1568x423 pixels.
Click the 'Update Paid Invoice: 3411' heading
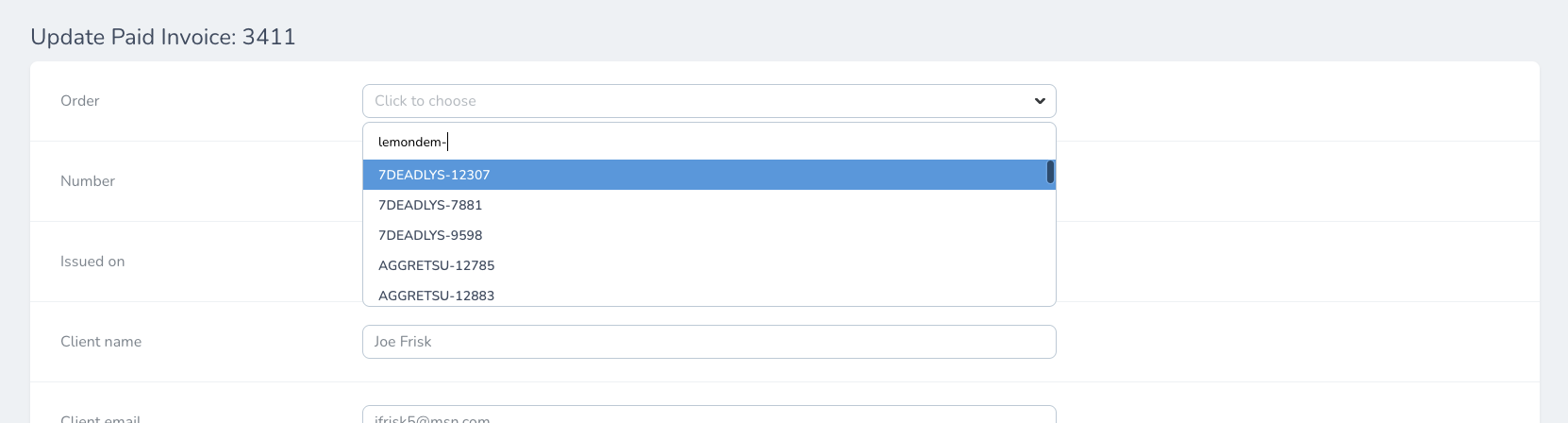point(163,37)
